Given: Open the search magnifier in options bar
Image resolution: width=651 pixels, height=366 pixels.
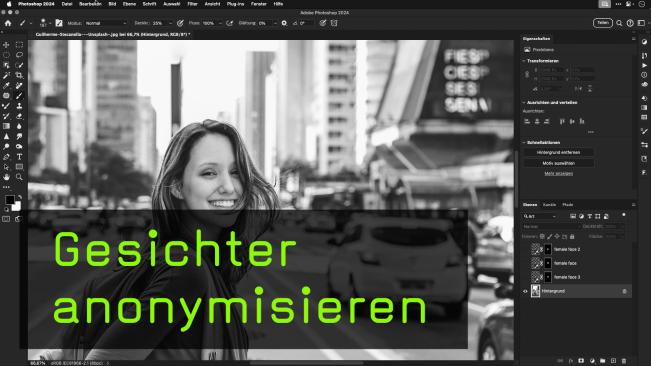Looking at the screenshot, I should pyautogui.click(x=619, y=23).
